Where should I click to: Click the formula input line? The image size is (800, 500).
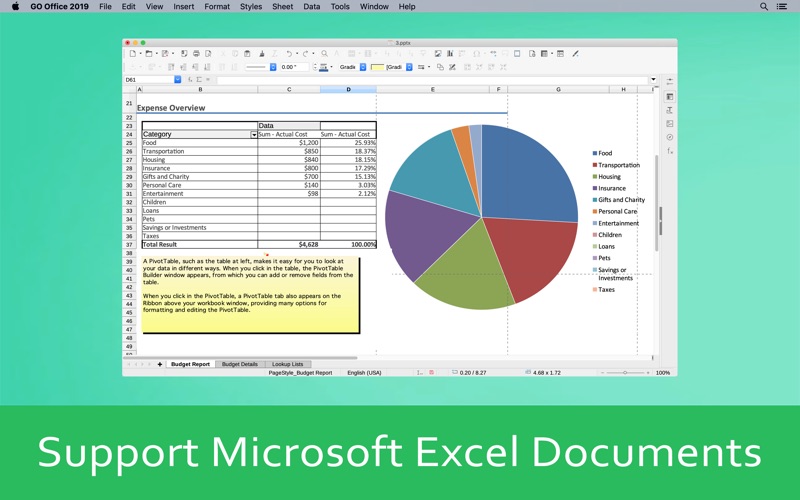433,80
